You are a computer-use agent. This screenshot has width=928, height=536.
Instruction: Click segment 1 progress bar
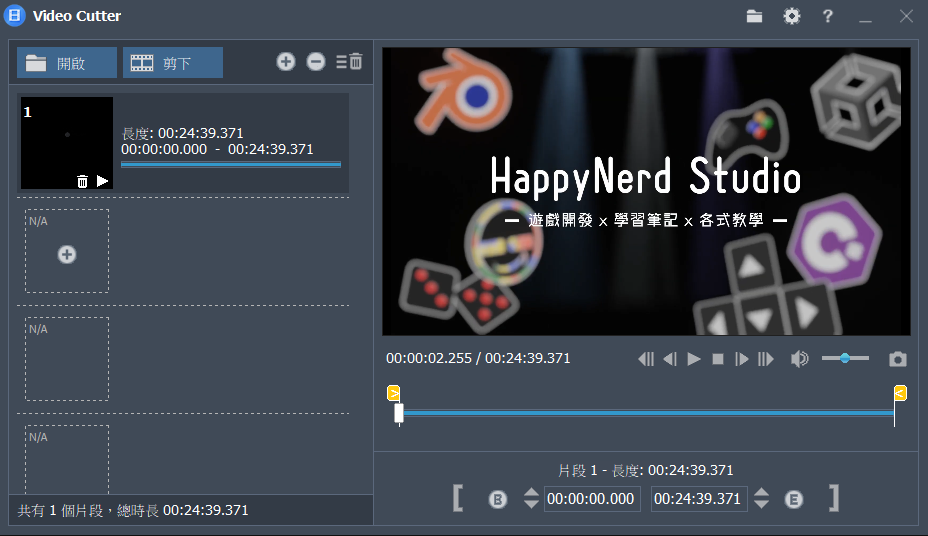pyautogui.click(x=231, y=164)
